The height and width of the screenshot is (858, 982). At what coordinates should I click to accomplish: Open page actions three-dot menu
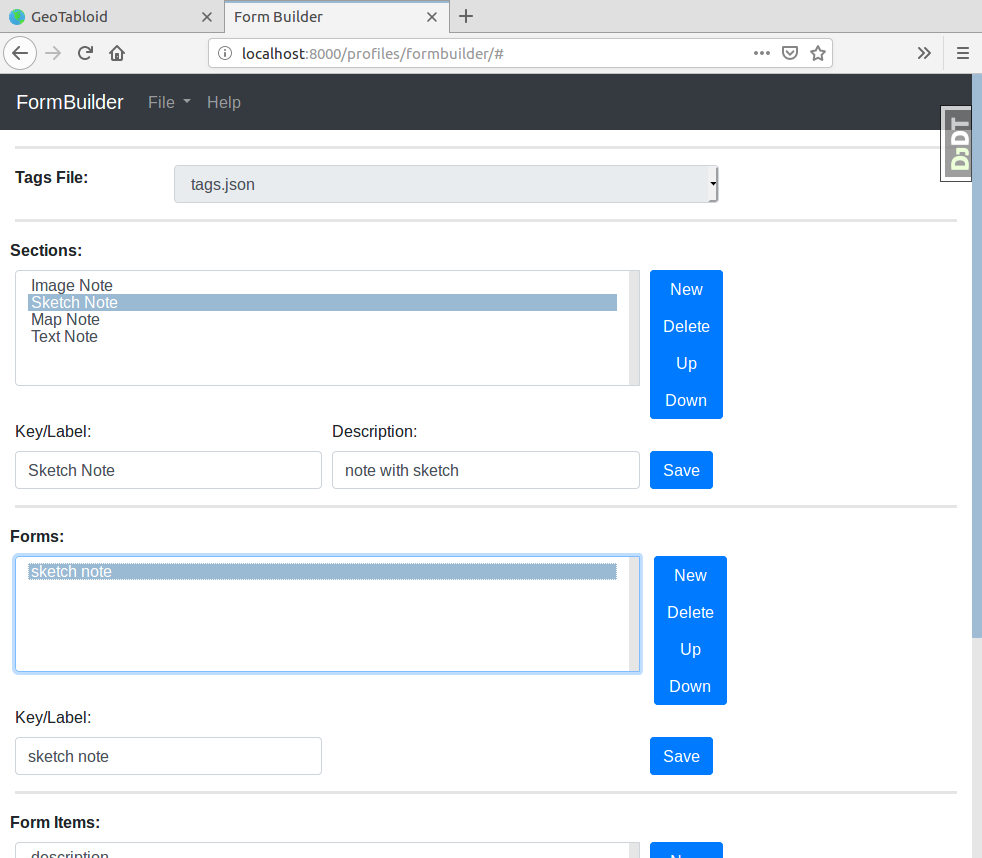pos(762,53)
